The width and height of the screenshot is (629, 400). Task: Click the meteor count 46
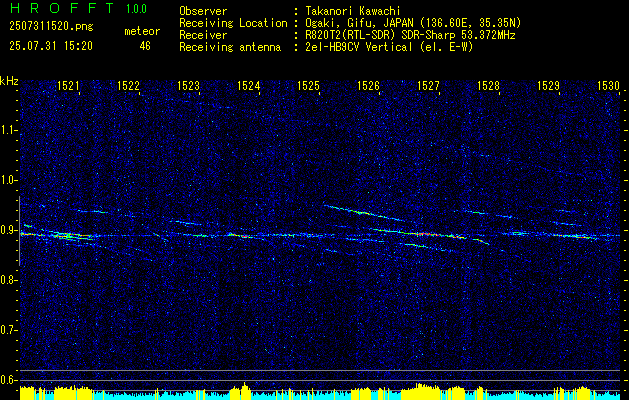pyautogui.click(x=145, y=46)
